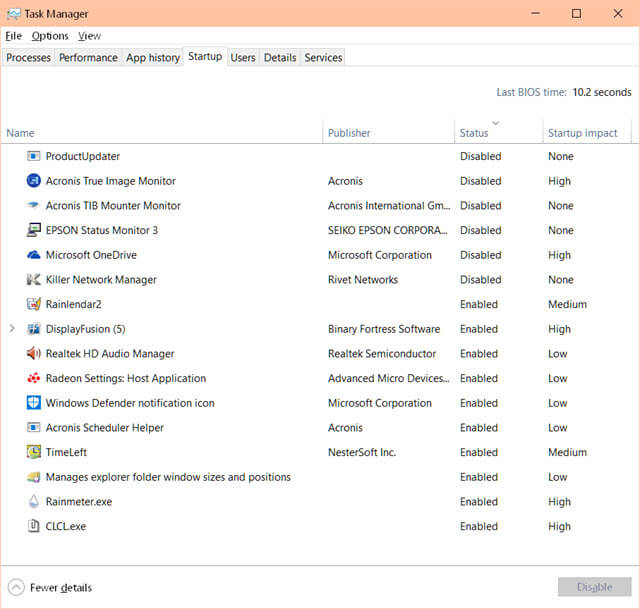This screenshot has height=609, width=640.
Task: Click the Radeon Settings red icon
Action: pyautogui.click(x=33, y=378)
